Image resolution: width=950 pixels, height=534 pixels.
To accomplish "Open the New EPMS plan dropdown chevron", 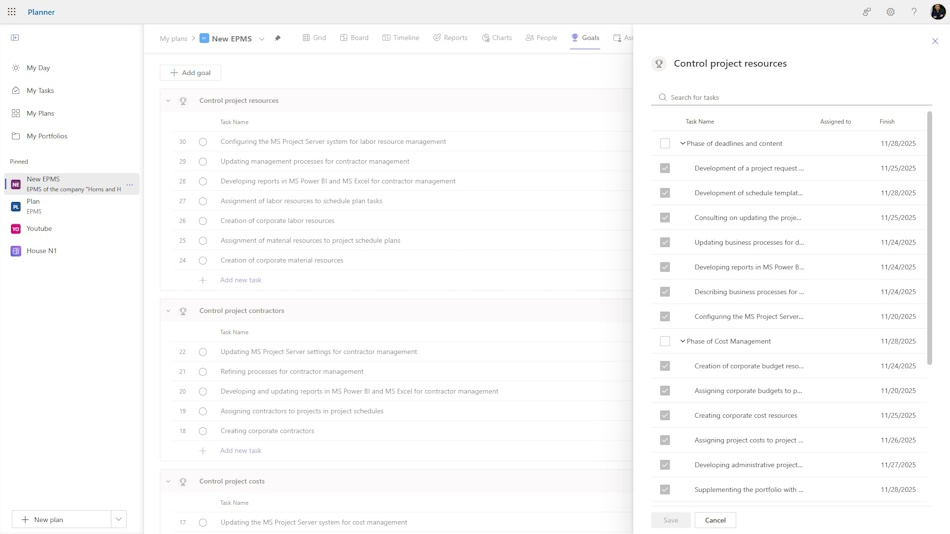I will (x=262, y=39).
